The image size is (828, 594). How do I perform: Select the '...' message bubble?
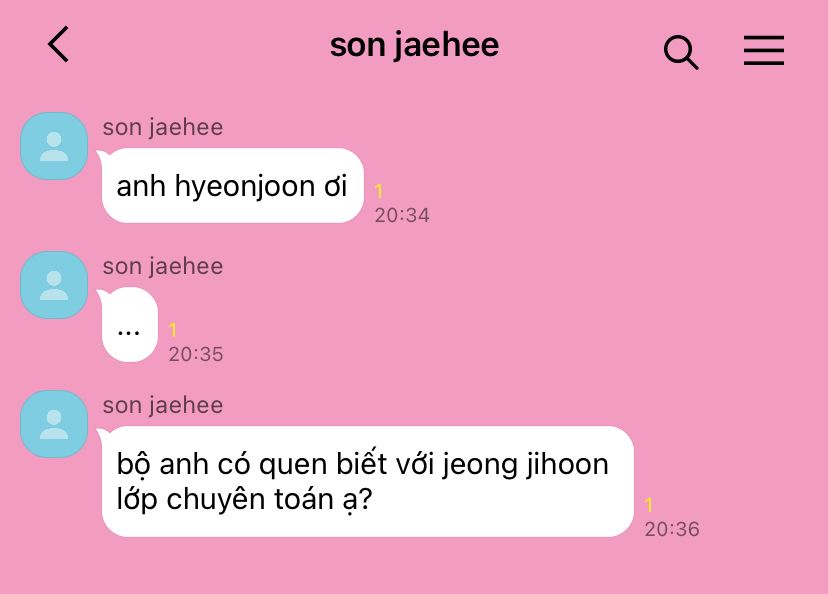[x=128, y=325]
